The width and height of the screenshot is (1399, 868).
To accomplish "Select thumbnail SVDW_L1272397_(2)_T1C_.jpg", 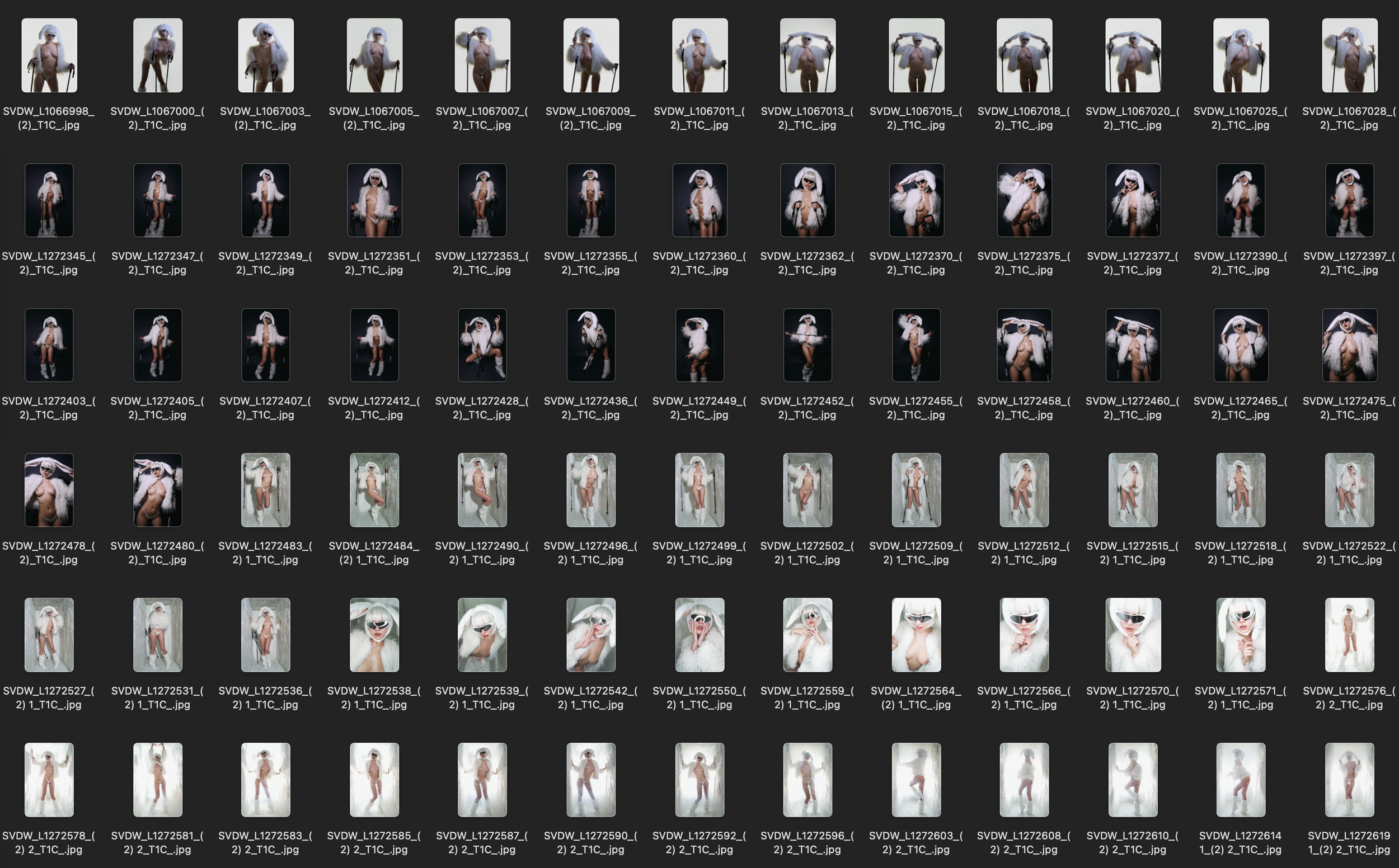I will (x=1349, y=200).
